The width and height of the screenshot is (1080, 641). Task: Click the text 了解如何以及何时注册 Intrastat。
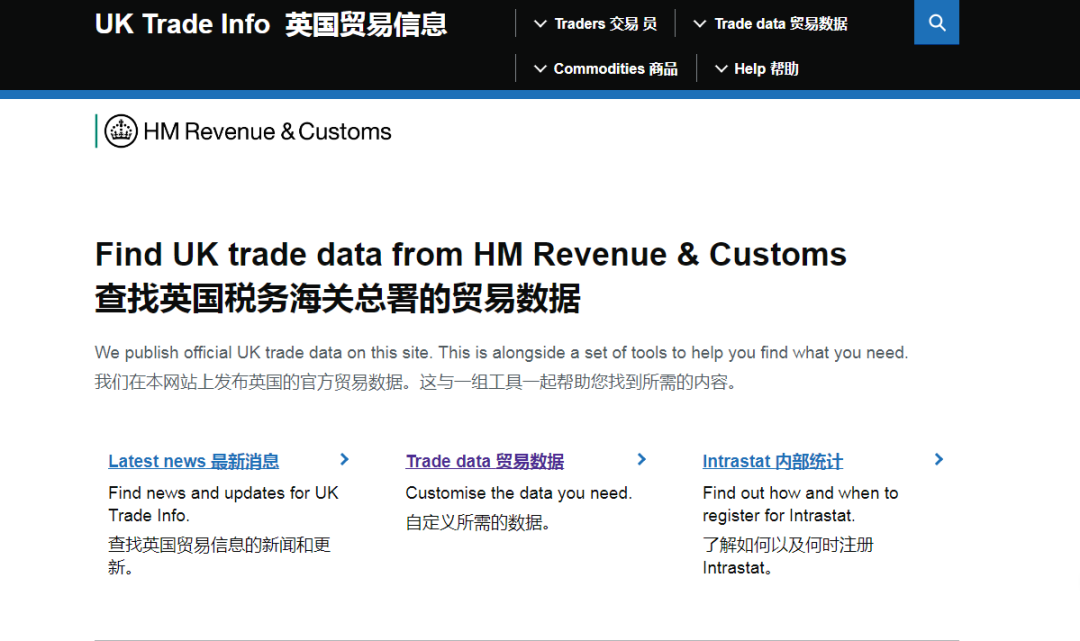click(x=788, y=556)
